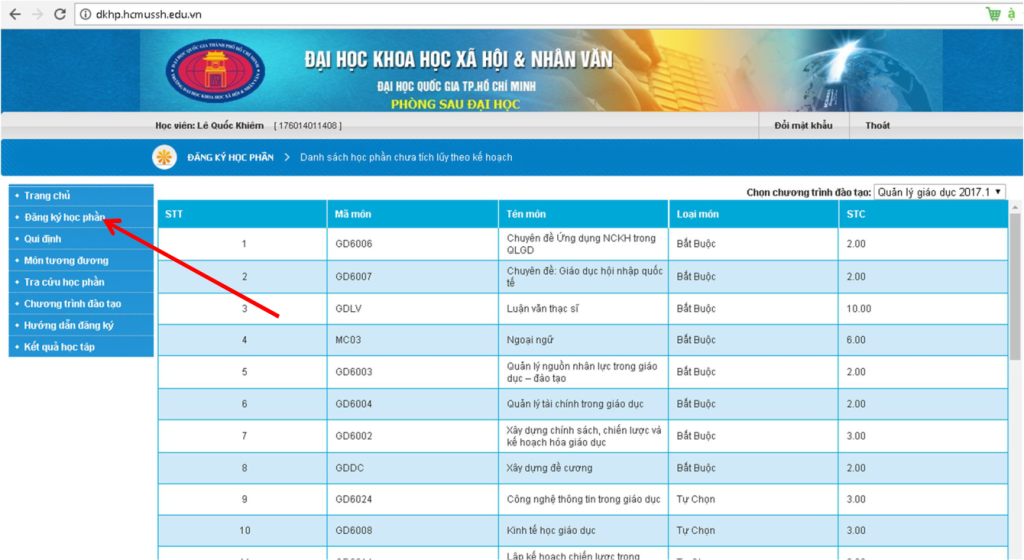Open the Đổi mật khẩu link
Screen dimensions: 1024x560
803,125
